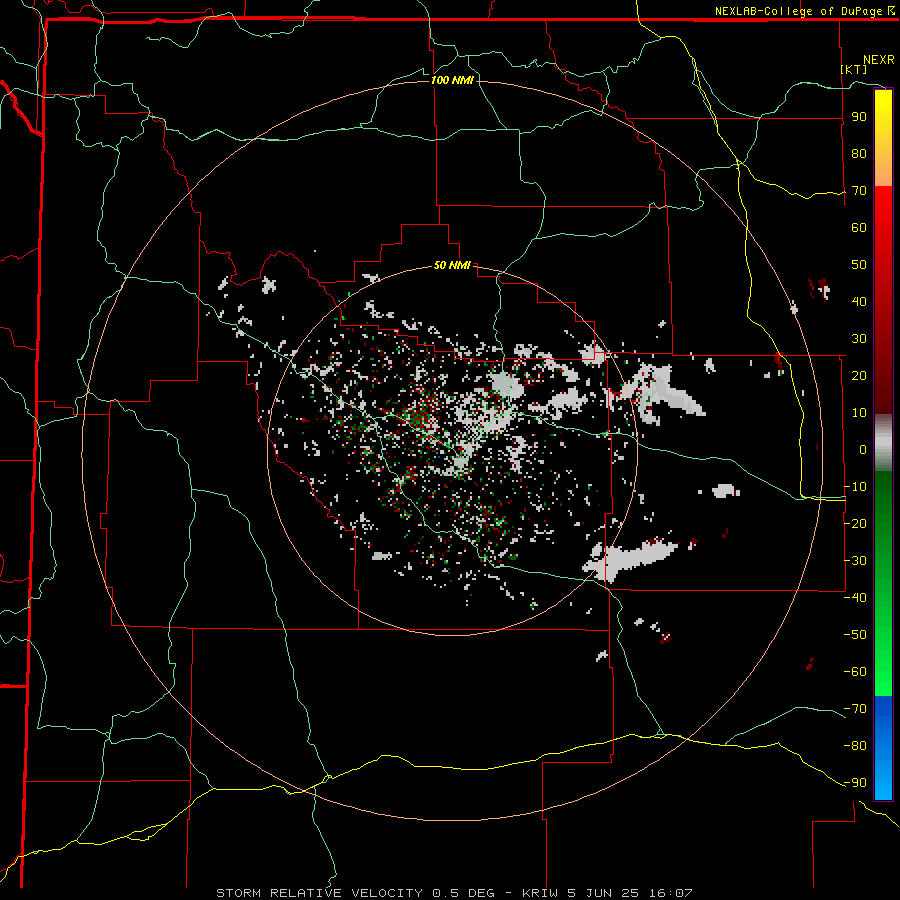900x900 pixels.
Task: Click the 90 value on velocity scale
Action: coord(859,117)
